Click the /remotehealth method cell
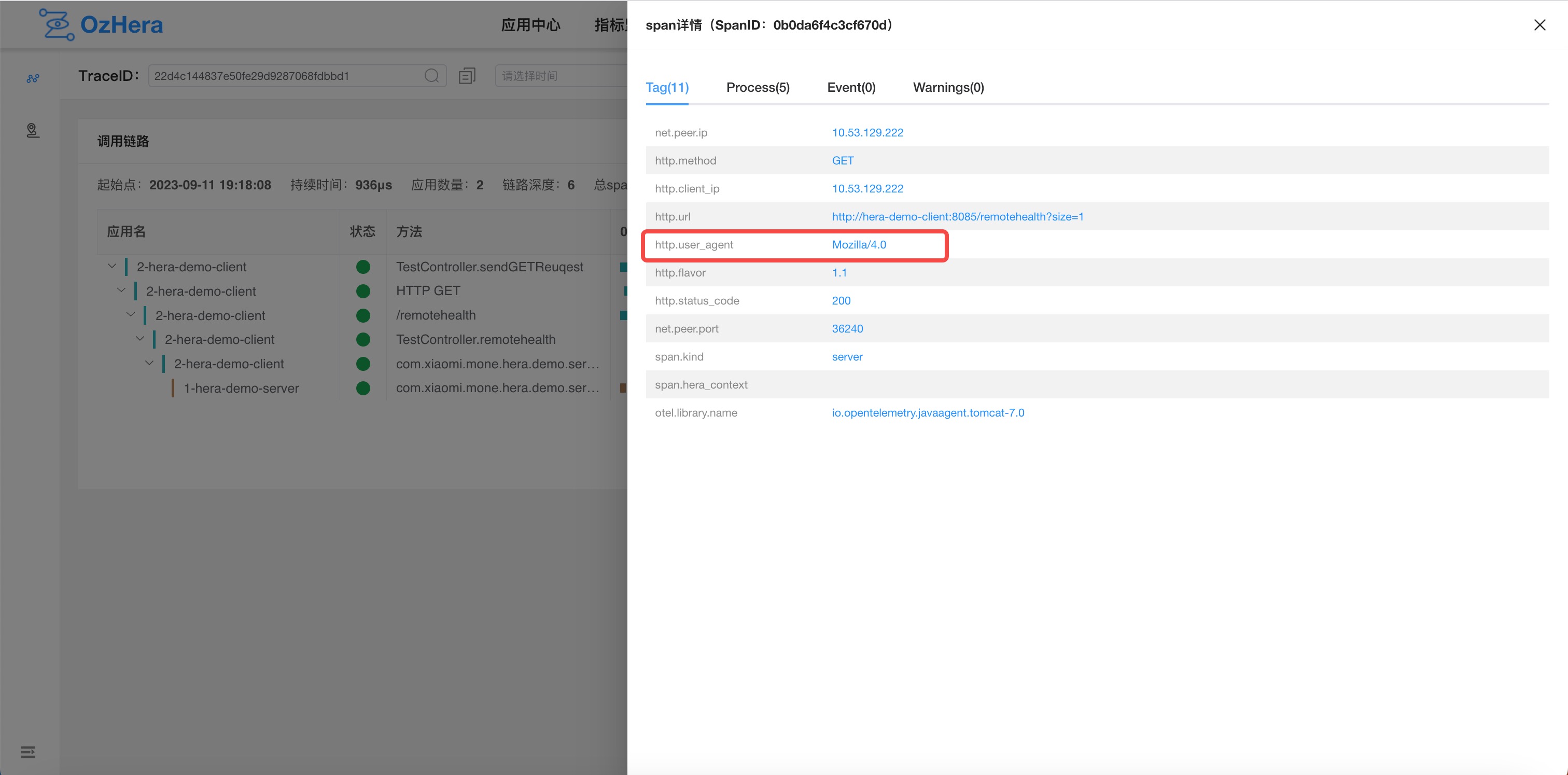The height and width of the screenshot is (775, 1568). pyautogui.click(x=436, y=315)
